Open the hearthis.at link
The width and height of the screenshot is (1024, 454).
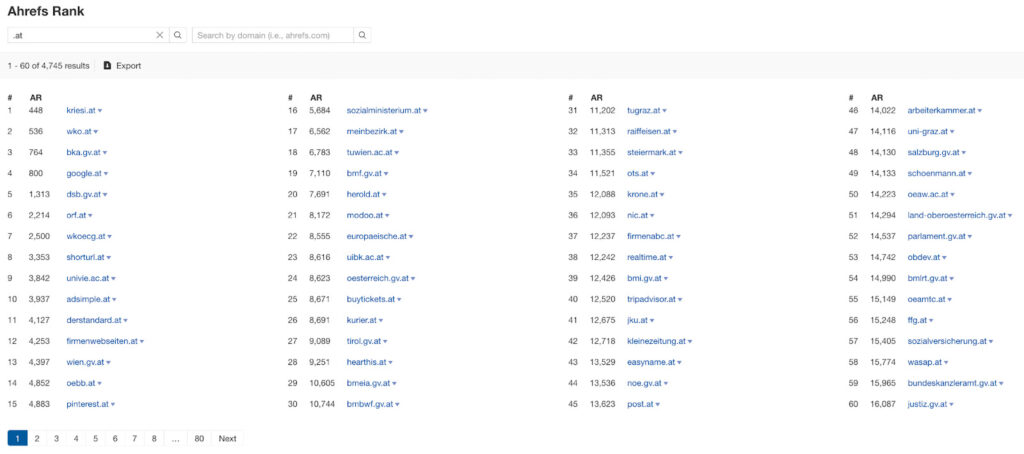coord(367,363)
